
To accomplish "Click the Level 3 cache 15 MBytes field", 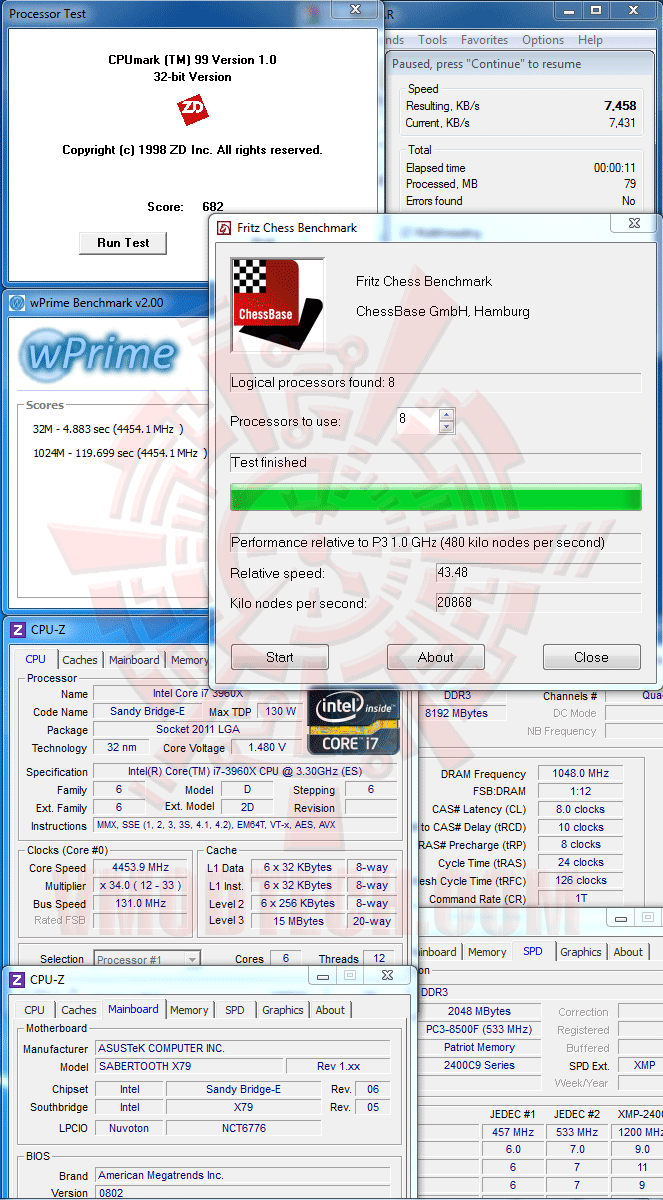I will pyautogui.click(x=299, y=921).
